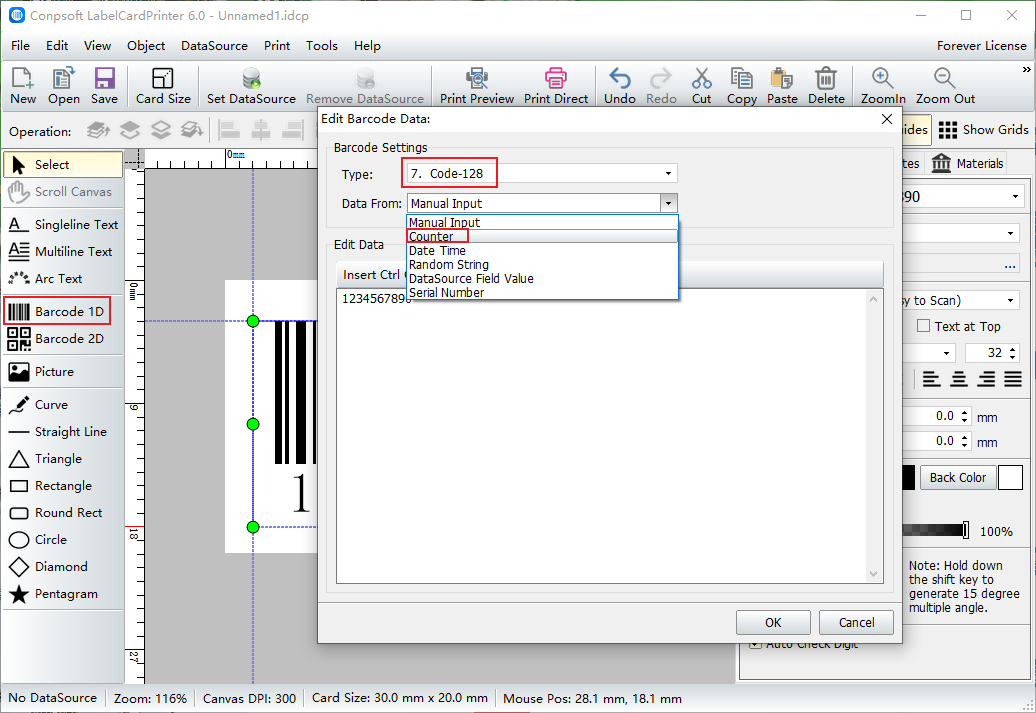1036x713 pixels.
Task: Pick the Pentagram star tool
Action: (x=63, y=594)
